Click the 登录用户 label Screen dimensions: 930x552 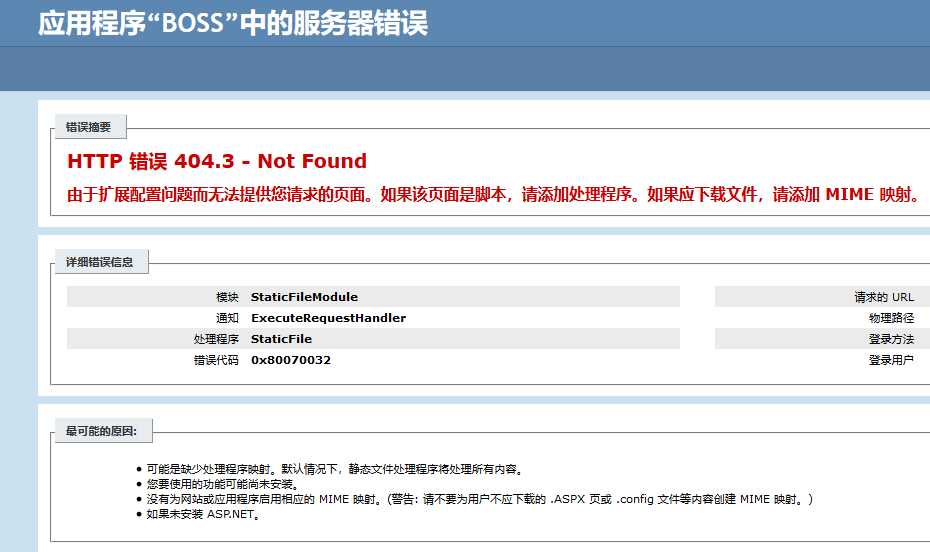pos(891,360)
